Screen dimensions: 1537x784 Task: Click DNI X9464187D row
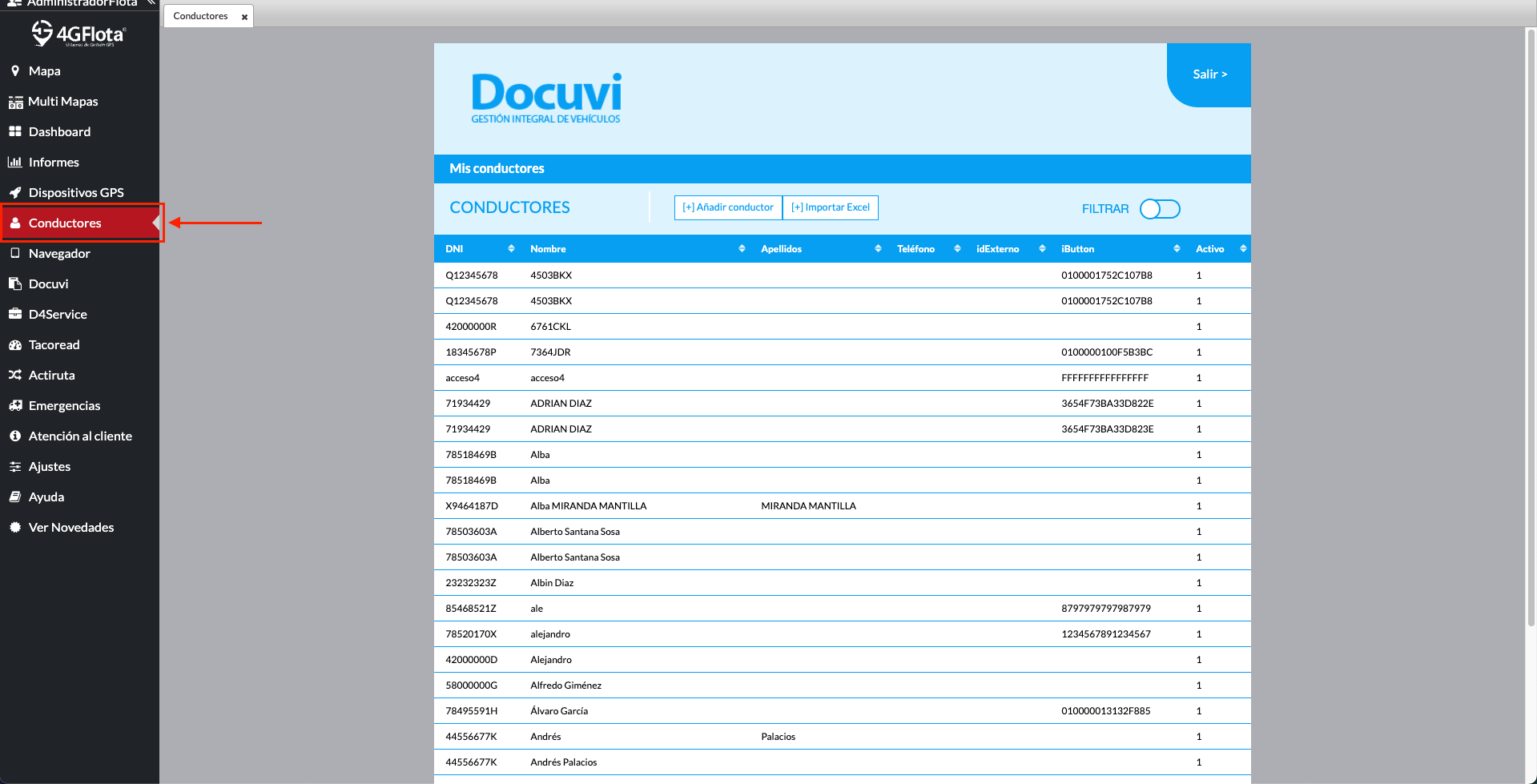(x=842, y=506)
